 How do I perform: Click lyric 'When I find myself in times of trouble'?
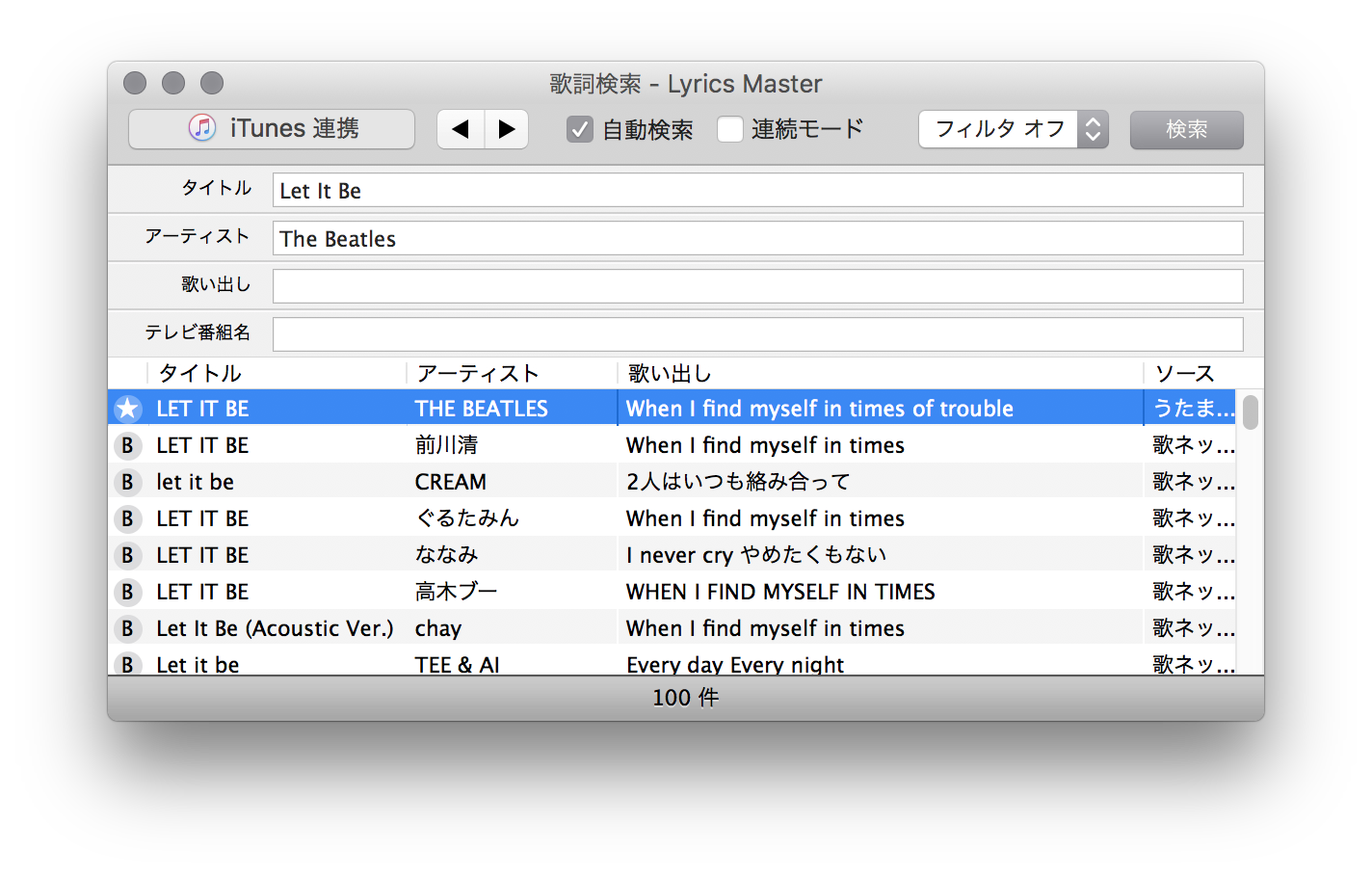click(x=819, y=409)
